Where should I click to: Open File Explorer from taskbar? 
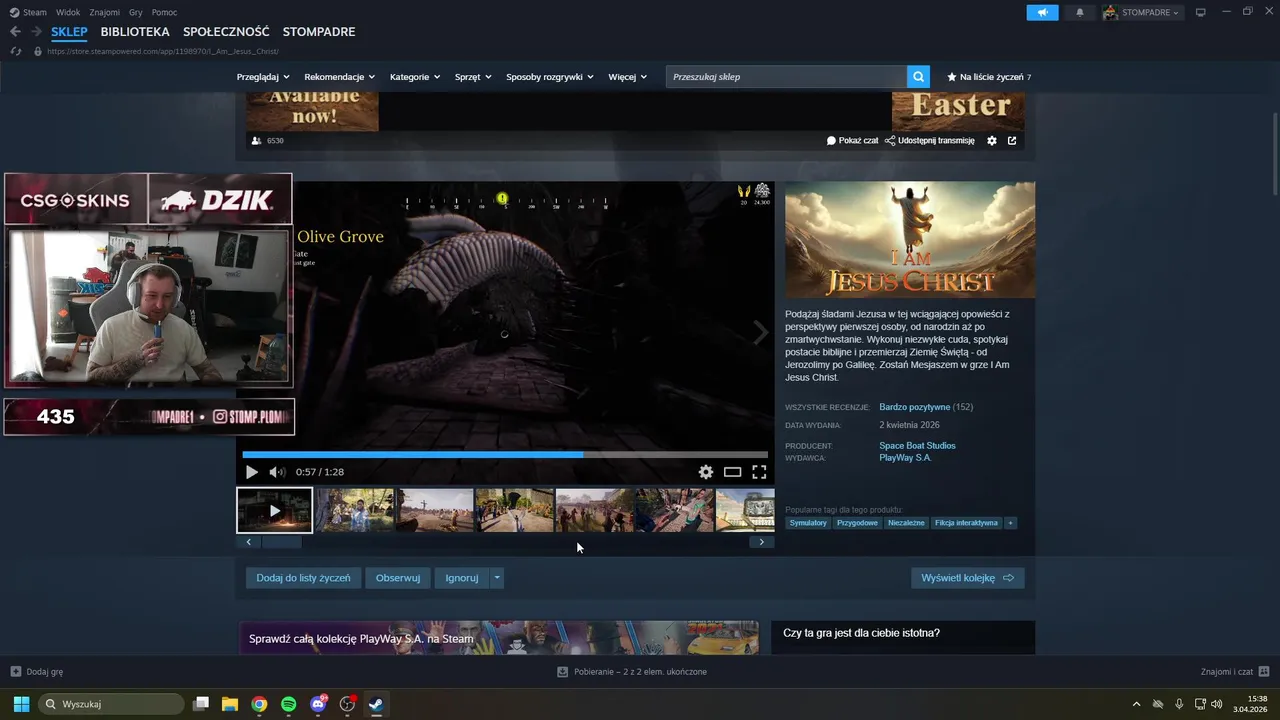[230, 704]
